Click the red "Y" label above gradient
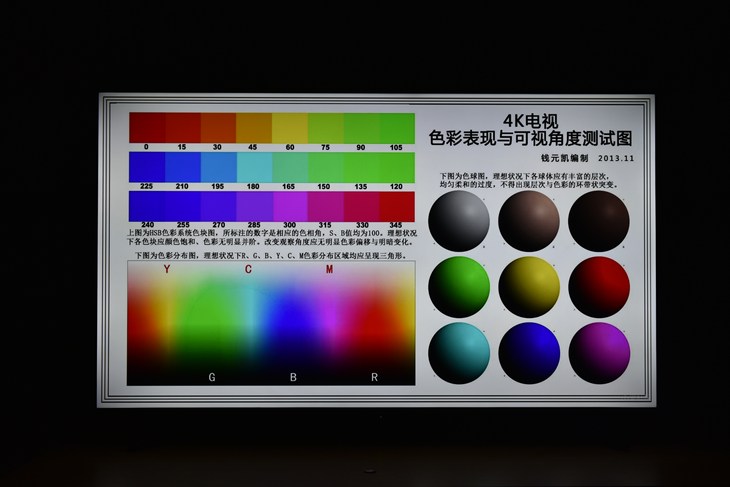The image size is (730, 487). [167, 269]
